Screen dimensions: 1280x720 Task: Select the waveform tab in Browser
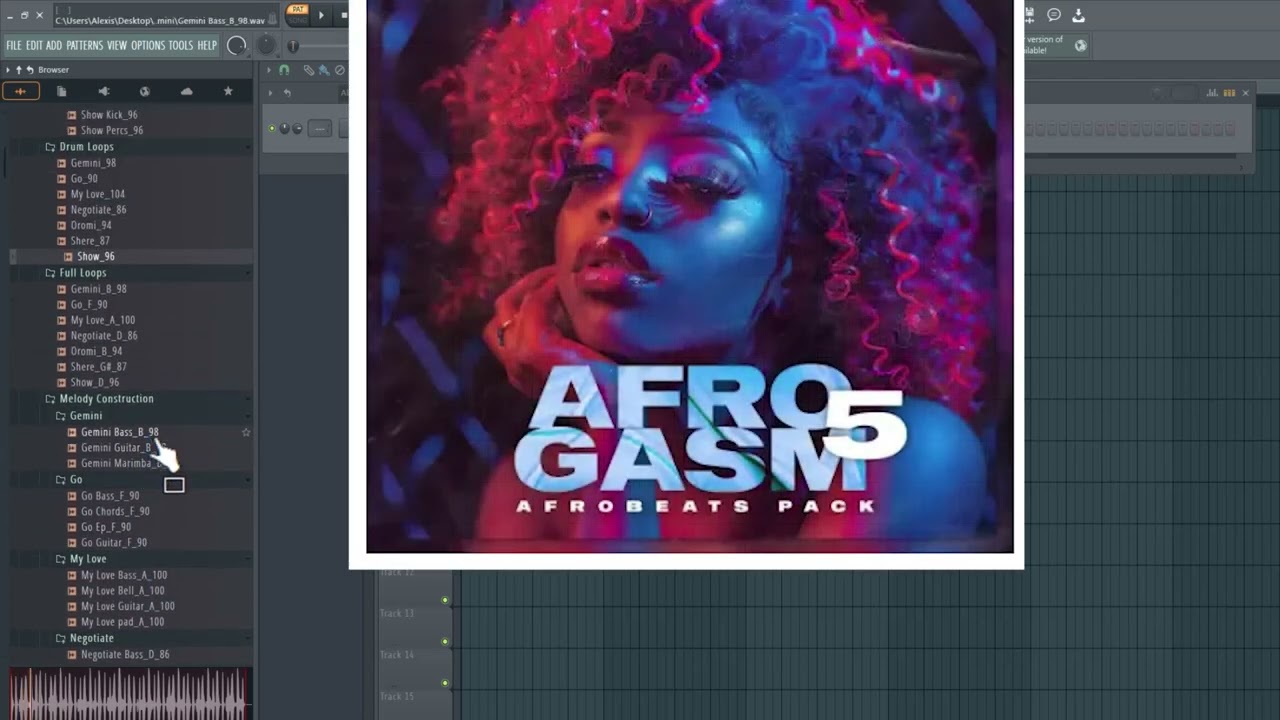(x=20, y=91)
